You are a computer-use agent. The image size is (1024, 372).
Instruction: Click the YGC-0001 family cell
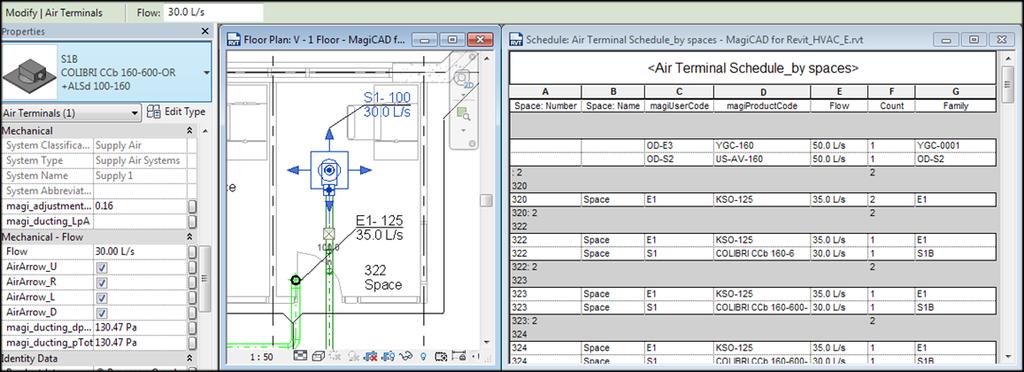point(955,146)
